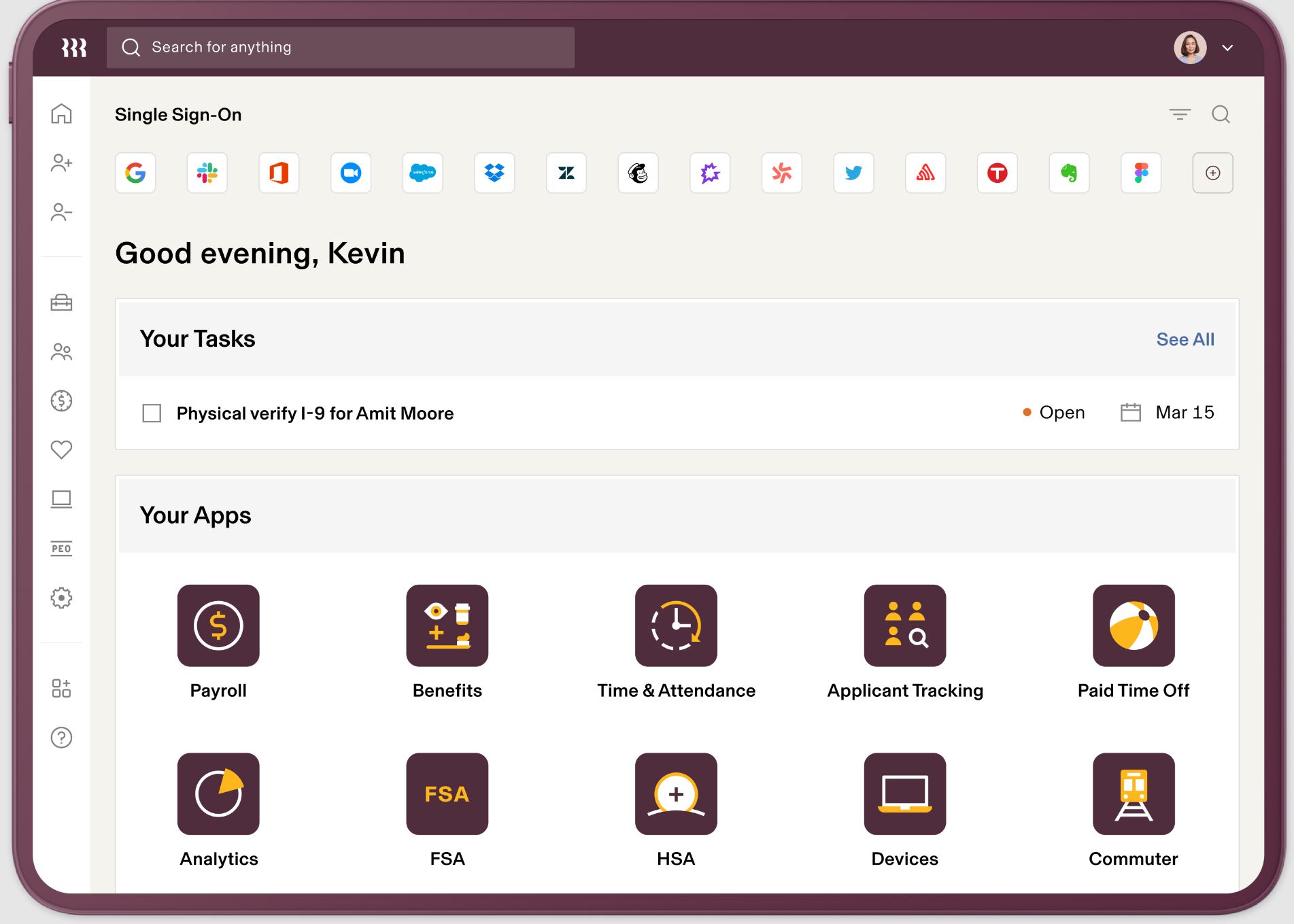Launch Dropbox from Single Sign-On
Image resolution: width=1294 pixels, height=924 pixels.
494,173
